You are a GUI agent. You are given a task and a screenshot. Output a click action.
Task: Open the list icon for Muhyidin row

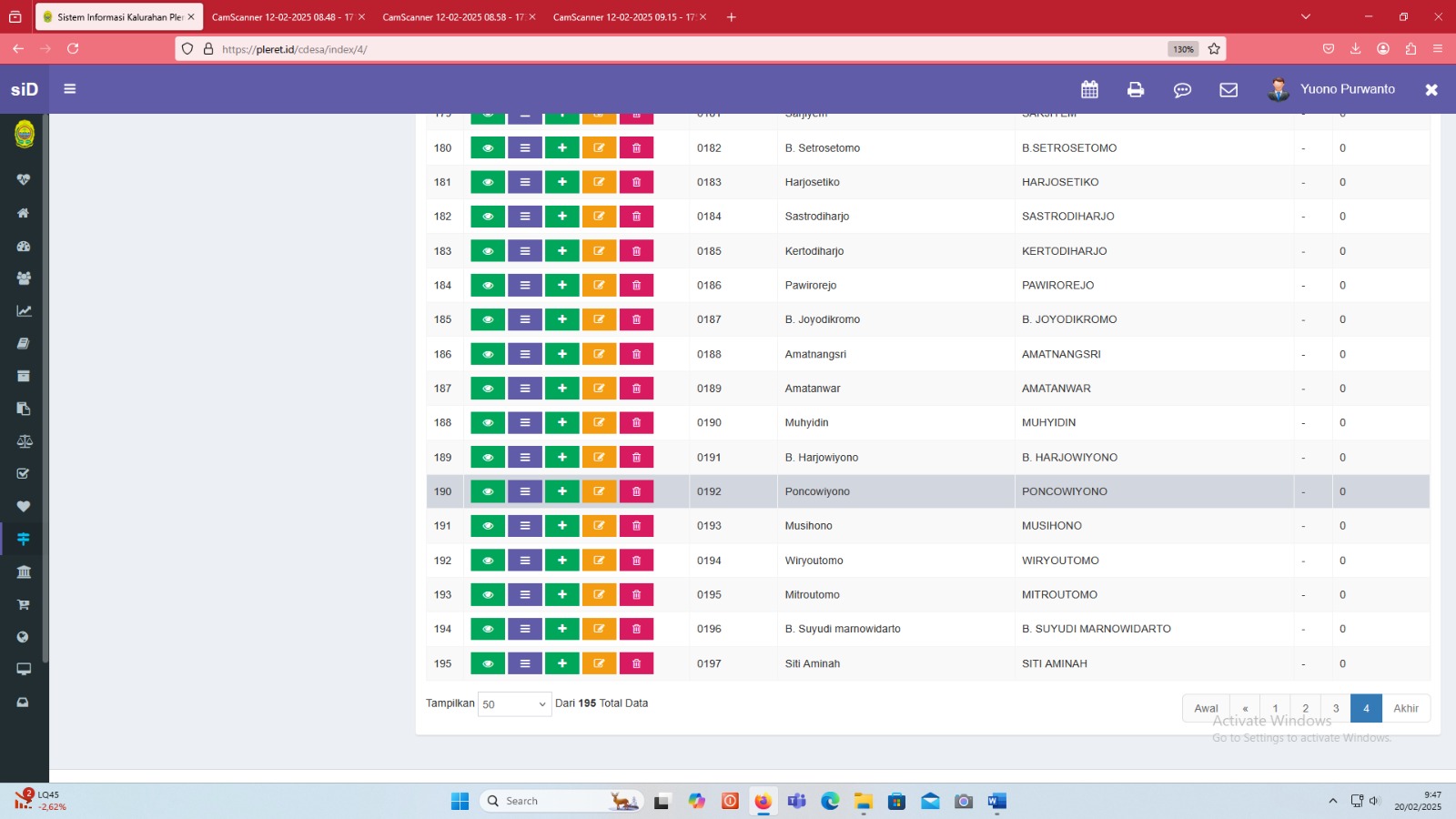(525, 422)
